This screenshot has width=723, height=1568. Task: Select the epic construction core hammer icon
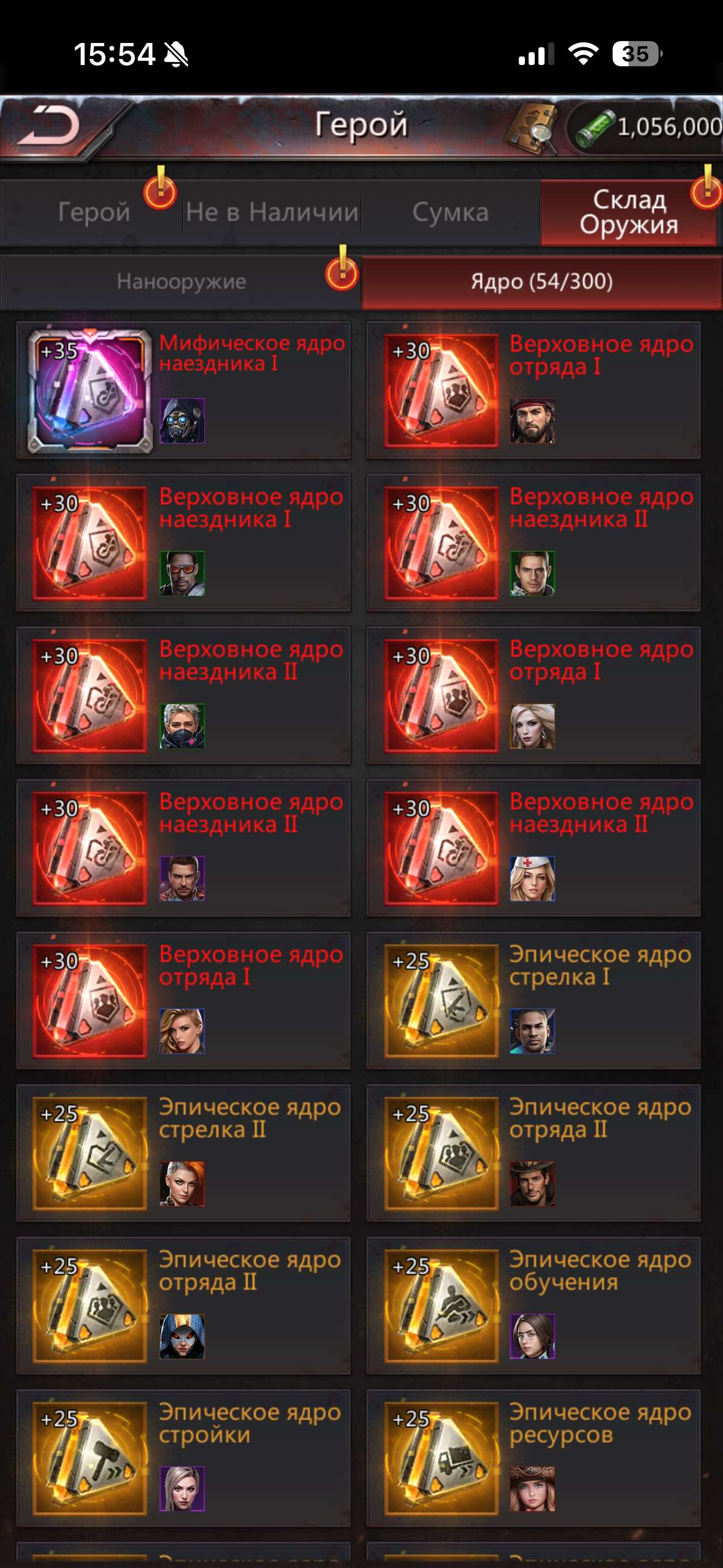[90, 1458]
